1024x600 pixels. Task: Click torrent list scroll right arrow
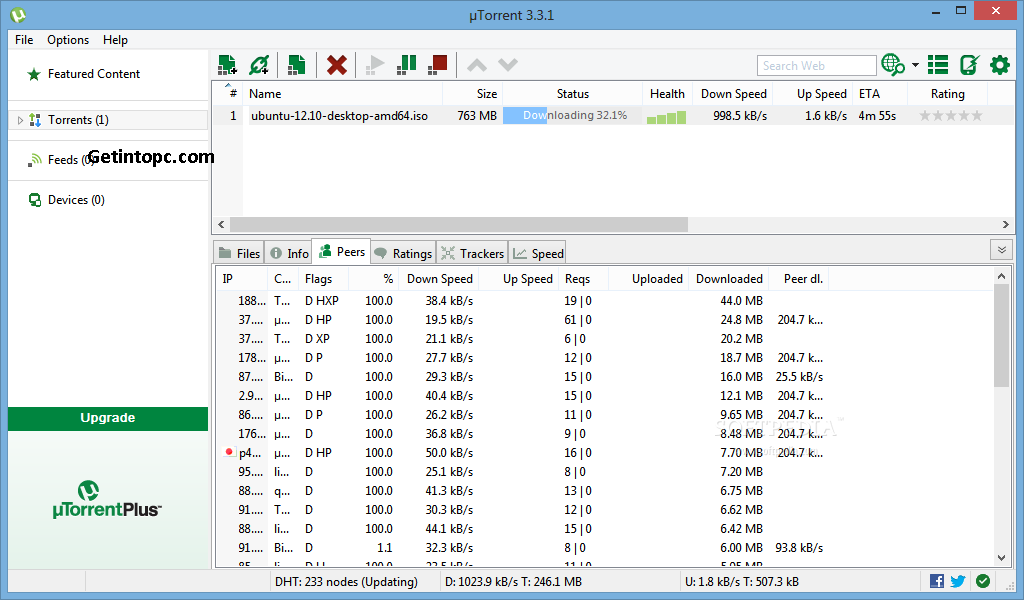click(1006, 225)
